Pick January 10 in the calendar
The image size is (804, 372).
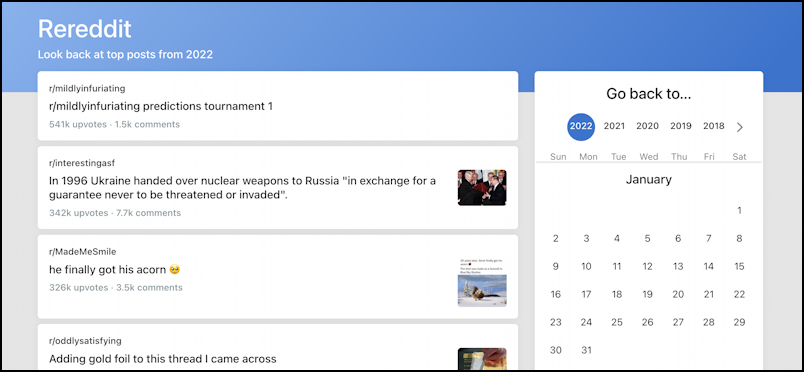click(x=586, y=266)
